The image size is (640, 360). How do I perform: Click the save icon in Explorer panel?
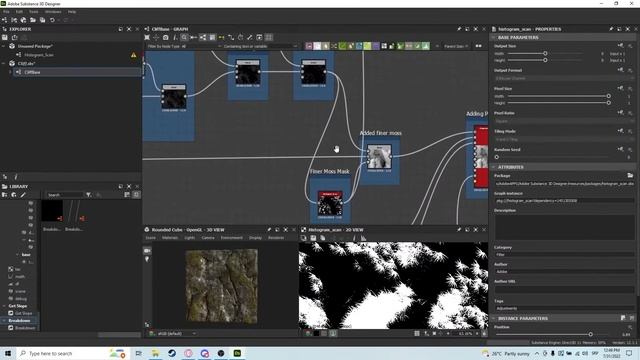pyautogui.click(x=5, y=38)
